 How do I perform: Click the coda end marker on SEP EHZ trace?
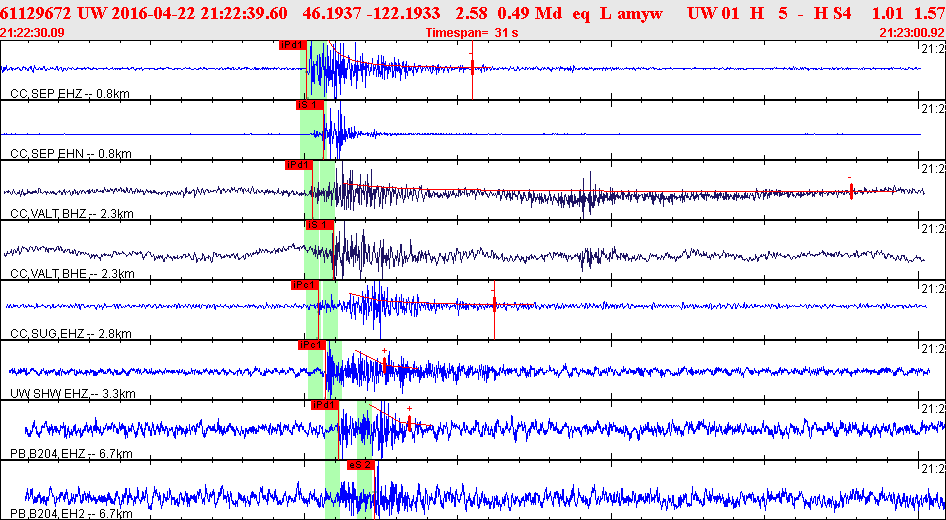tap(472, 66)
